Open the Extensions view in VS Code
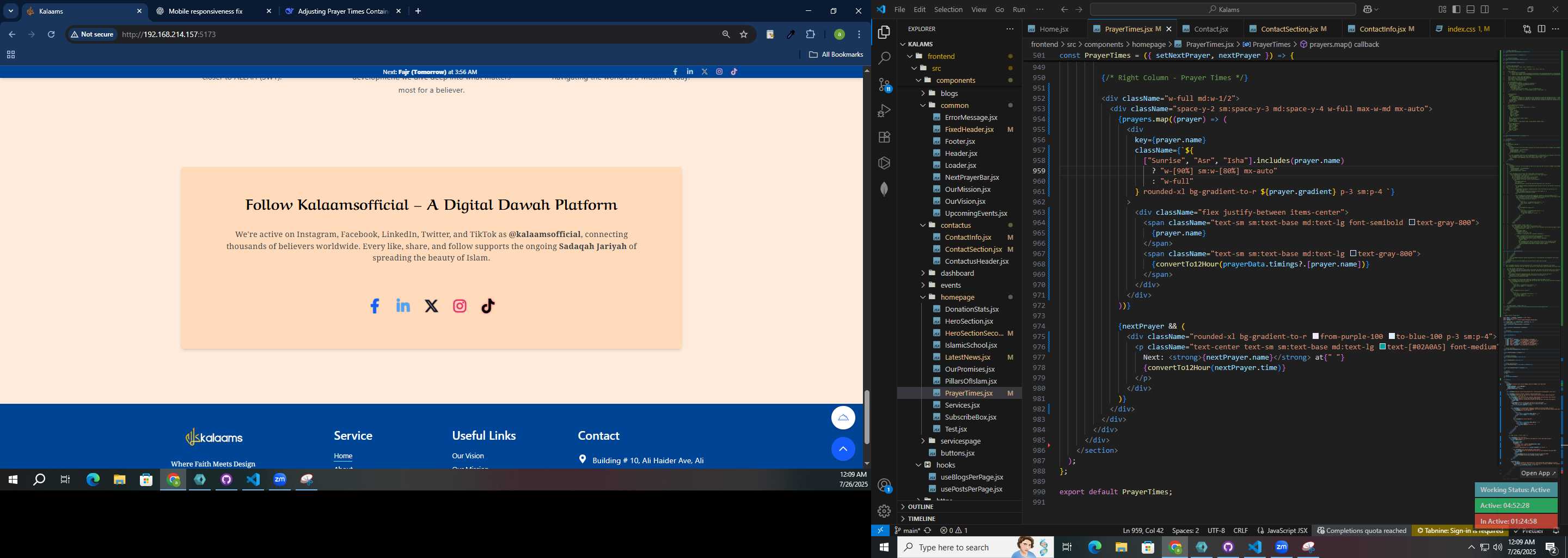1568x558 pixels. pos(884,137)
